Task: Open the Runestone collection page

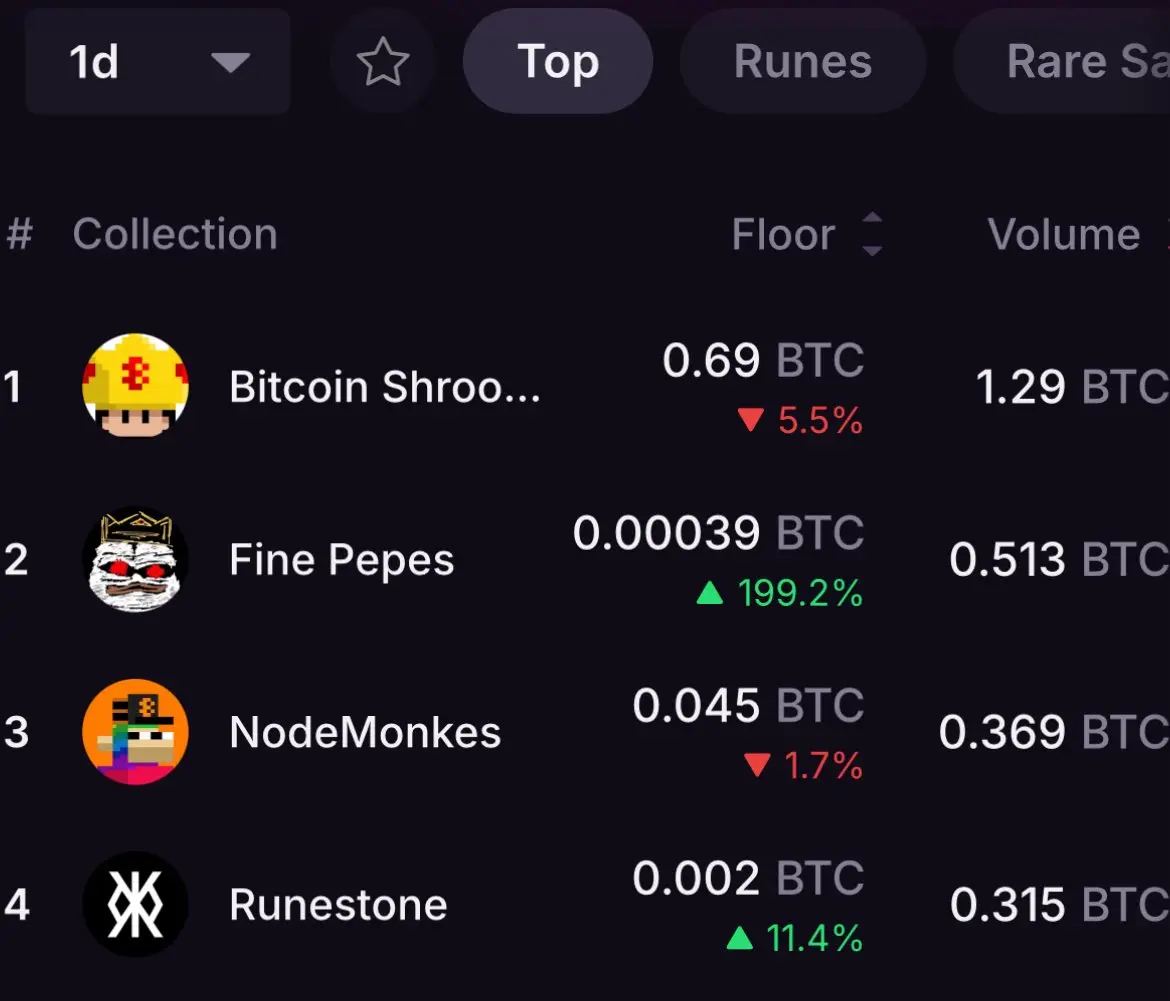Action: point(338,904)
